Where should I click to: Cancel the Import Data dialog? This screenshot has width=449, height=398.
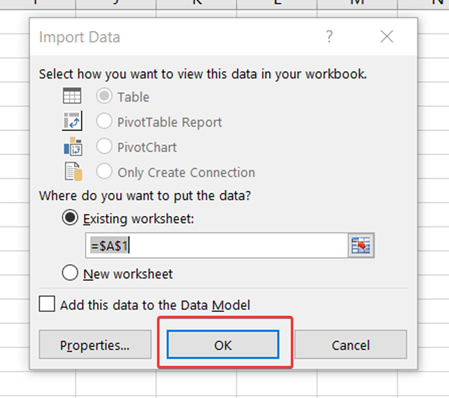351,345
